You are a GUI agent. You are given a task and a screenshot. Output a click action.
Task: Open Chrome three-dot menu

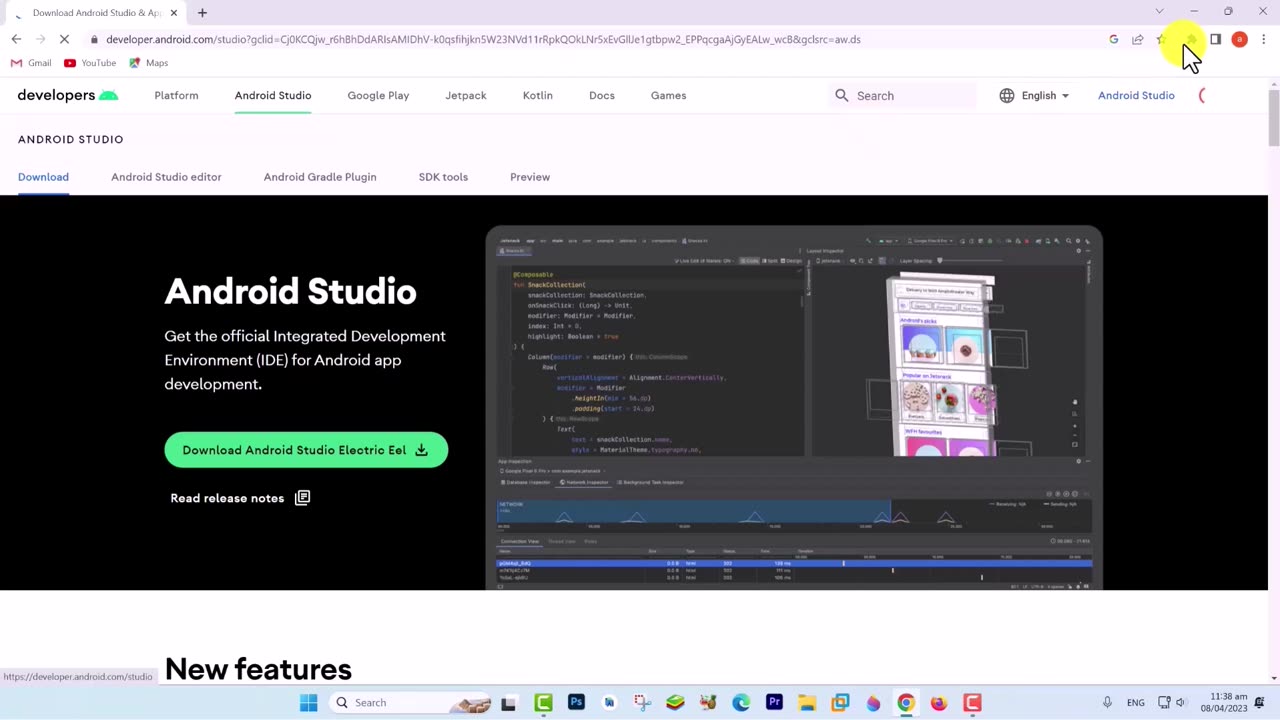click(x=1264, y=39)
